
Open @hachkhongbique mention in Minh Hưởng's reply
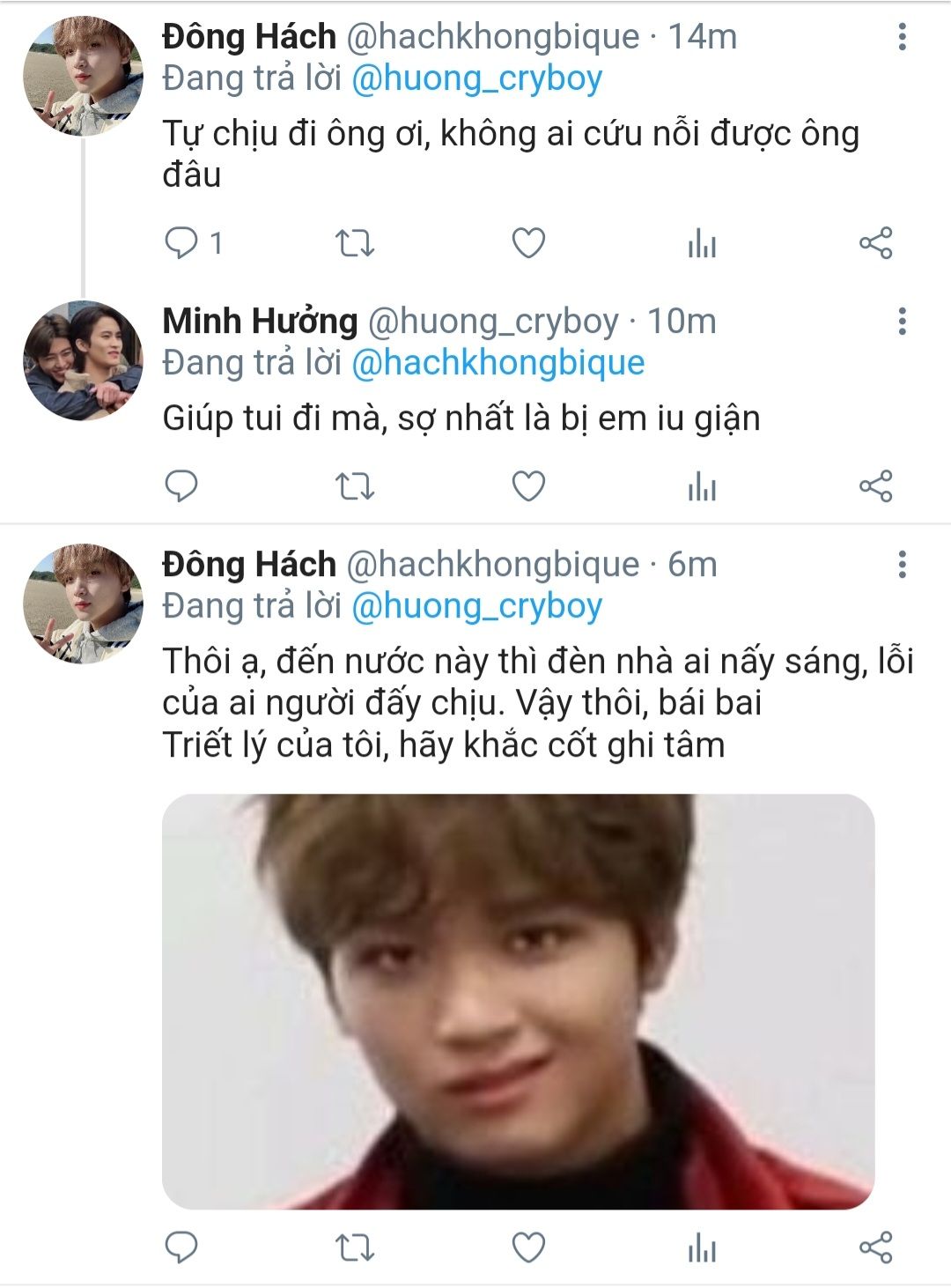(x=498, y=363)
